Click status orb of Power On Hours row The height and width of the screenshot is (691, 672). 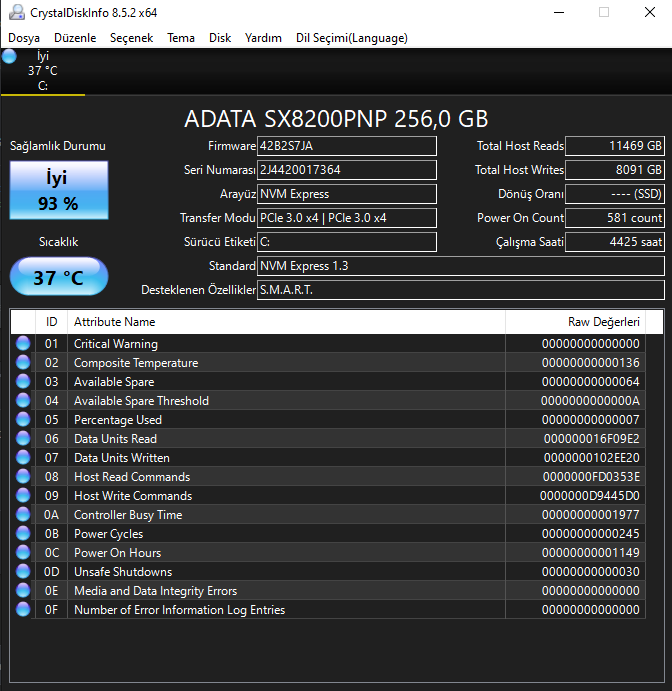[23, 552]
